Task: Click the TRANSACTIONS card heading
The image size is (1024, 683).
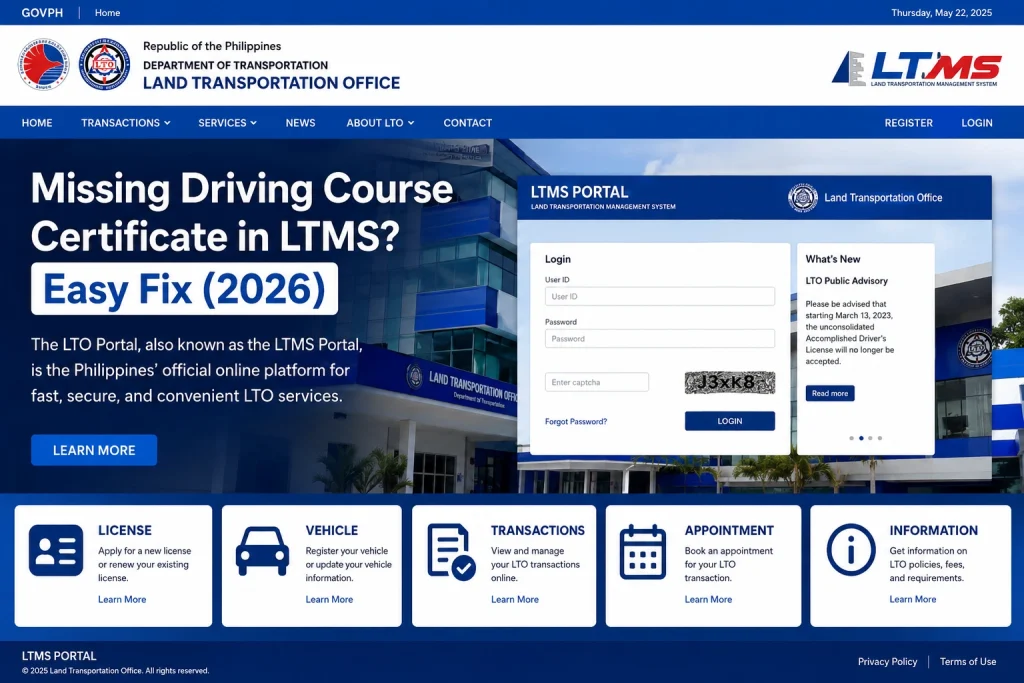Action: pos(537,530)
